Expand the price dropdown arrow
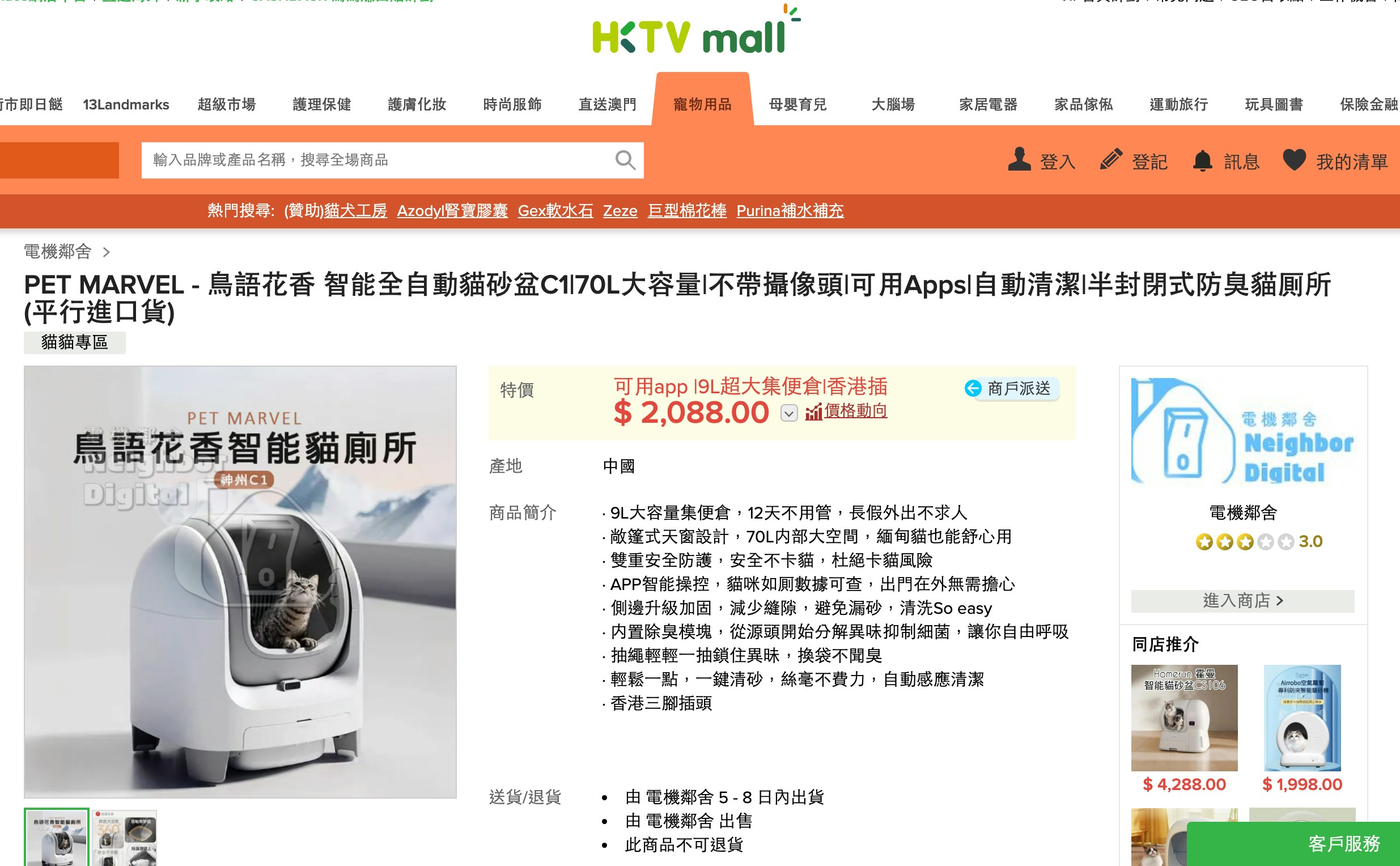This screenshot has height=866, width=1400. coord(789,413)
